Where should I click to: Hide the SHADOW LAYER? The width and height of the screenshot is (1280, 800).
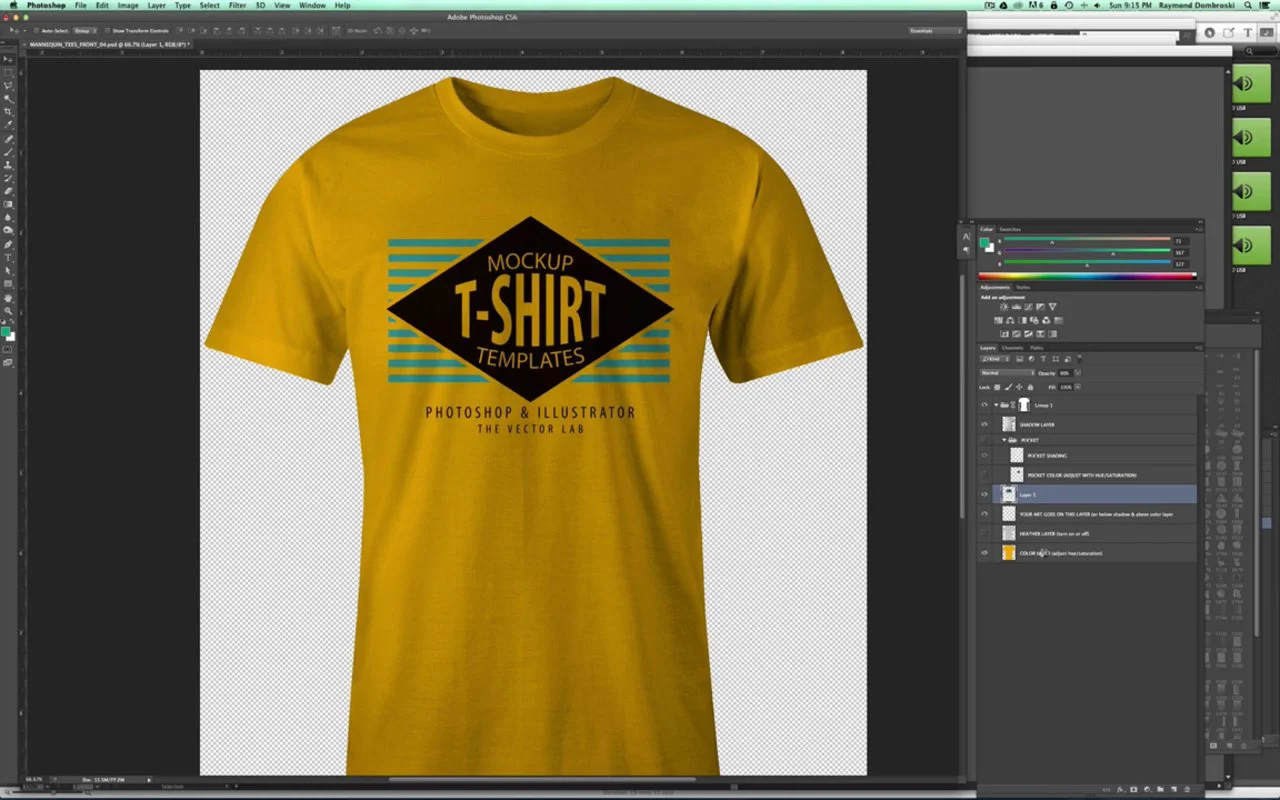tap(984, 424)
